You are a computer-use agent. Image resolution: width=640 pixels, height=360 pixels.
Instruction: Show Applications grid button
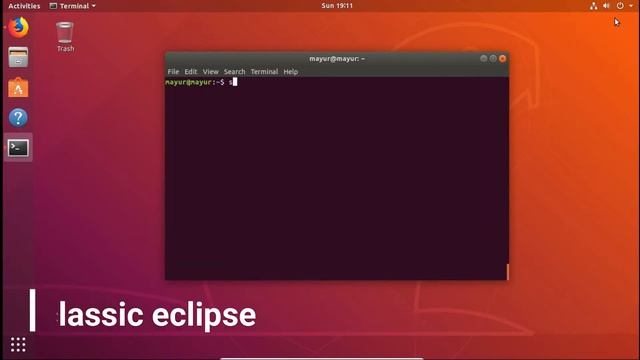(x=18, y=345)
